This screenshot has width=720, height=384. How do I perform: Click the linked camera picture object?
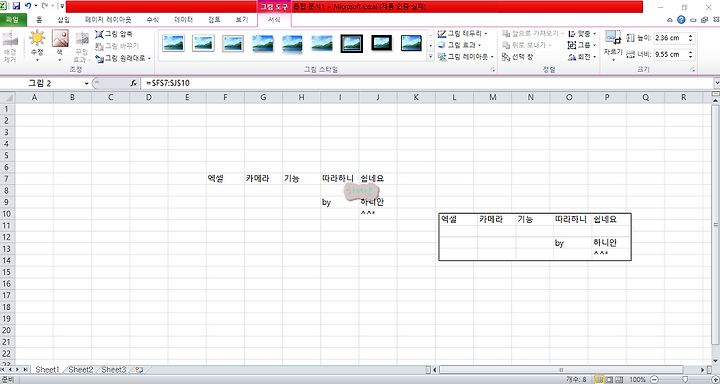[x=535, y=237]
